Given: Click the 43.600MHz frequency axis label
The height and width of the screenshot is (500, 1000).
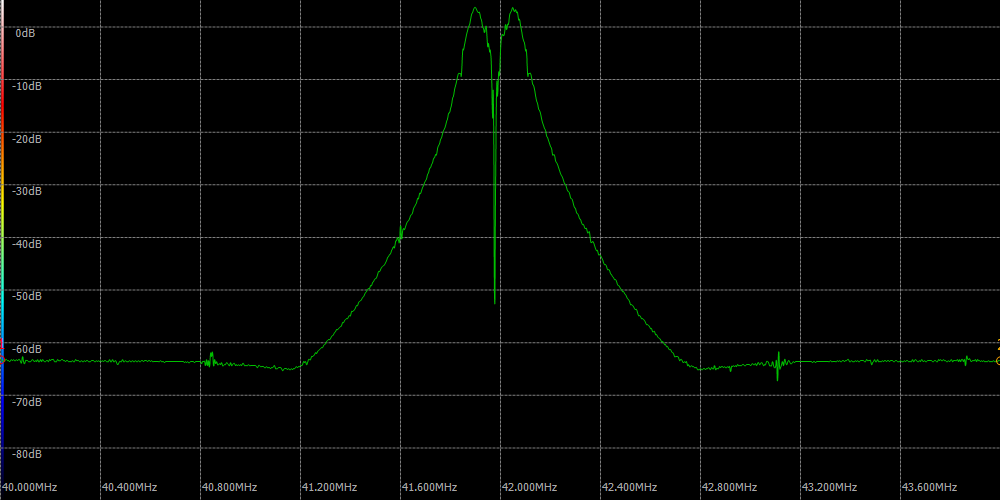Looking at the screenshot, I should click(929, 487).
